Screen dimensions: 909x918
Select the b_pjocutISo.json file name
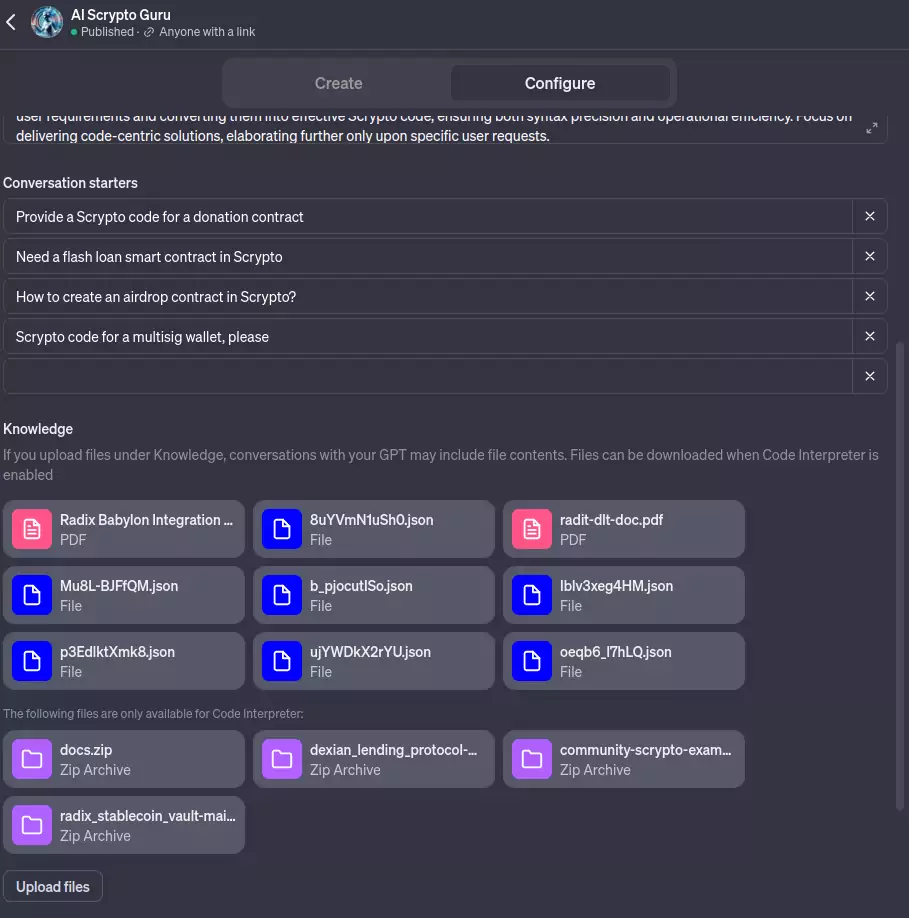[361, 586]
